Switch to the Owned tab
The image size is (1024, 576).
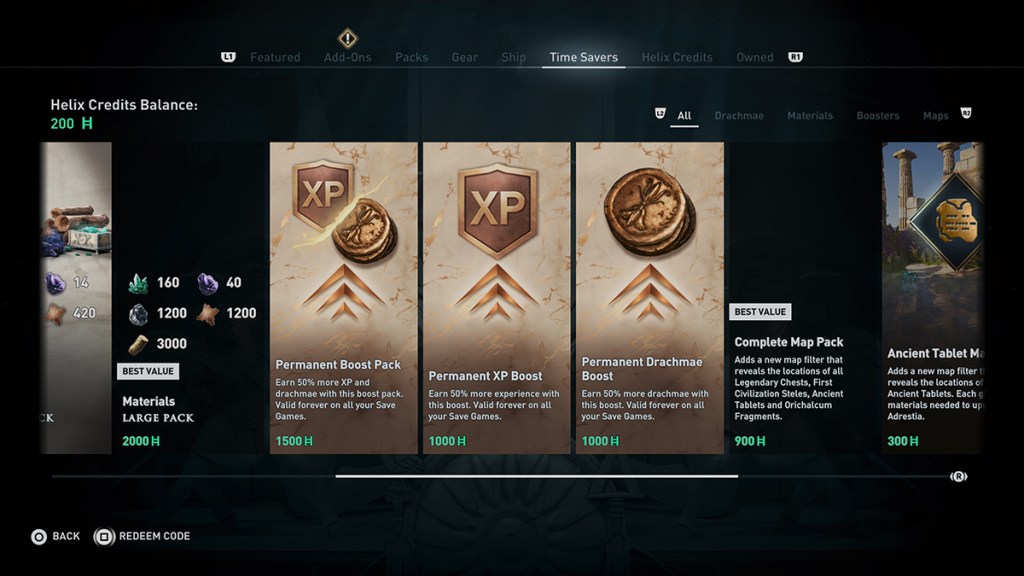754,57
